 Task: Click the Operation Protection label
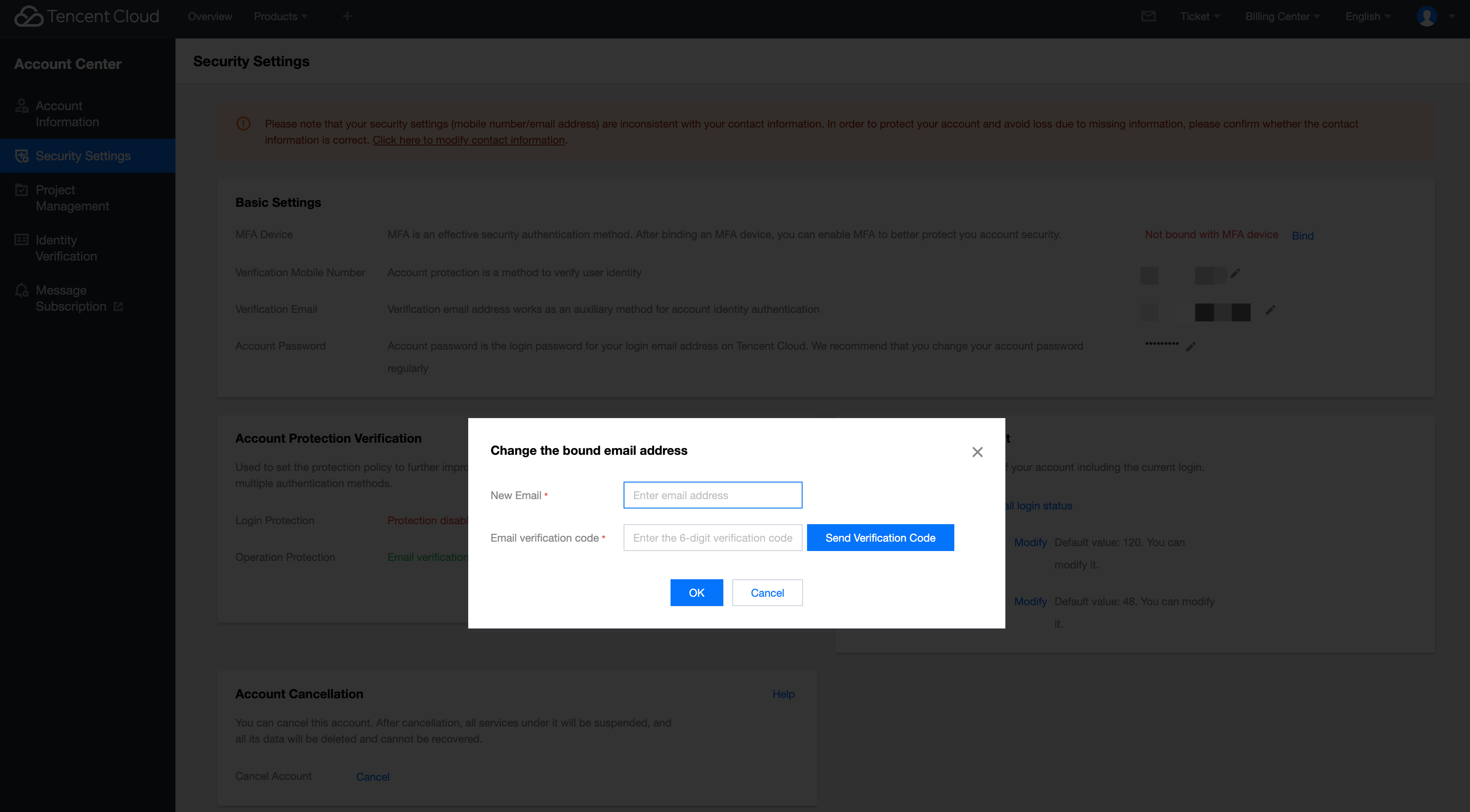coord(285,557)
